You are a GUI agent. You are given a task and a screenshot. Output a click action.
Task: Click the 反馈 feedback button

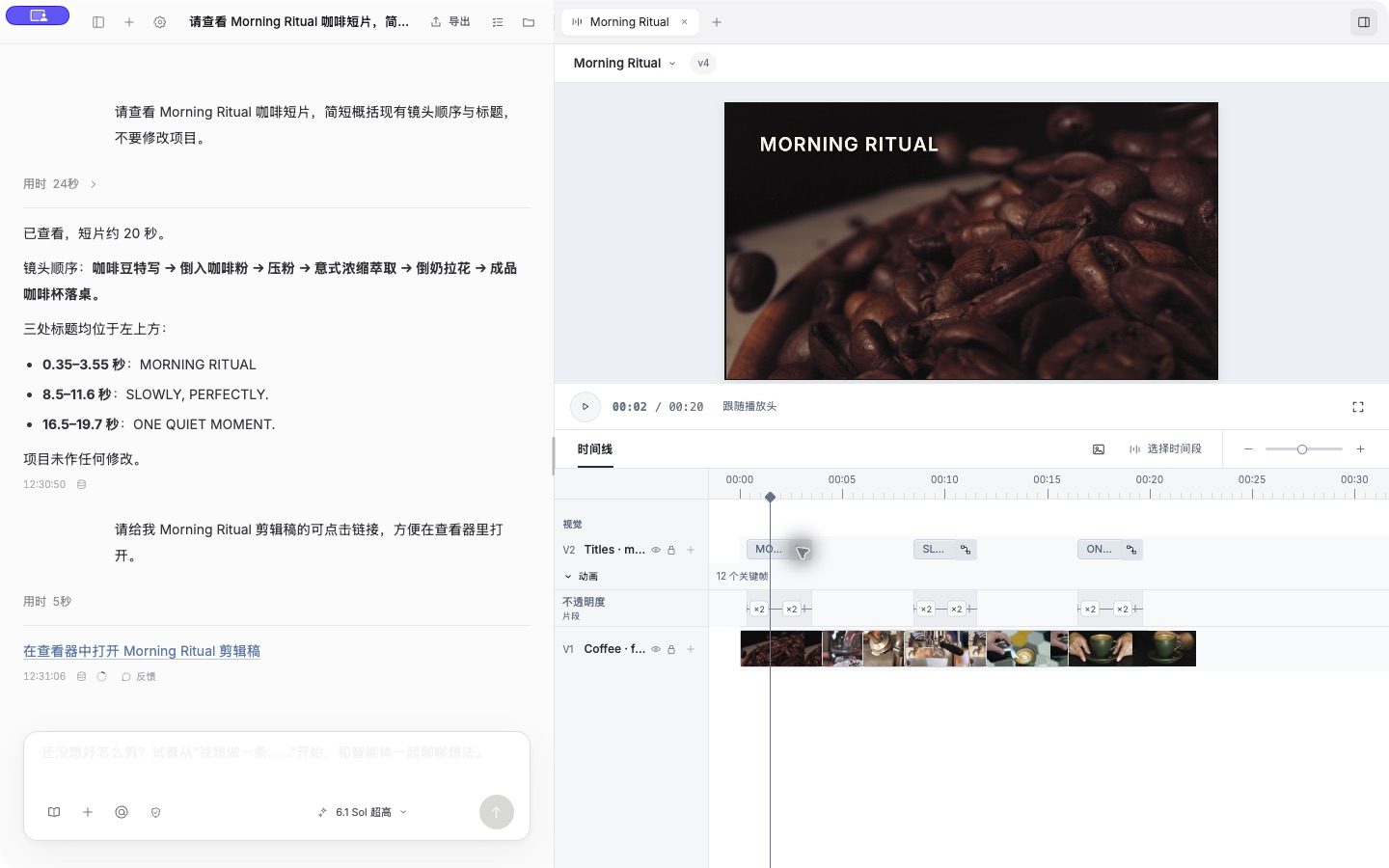point(139,677)
